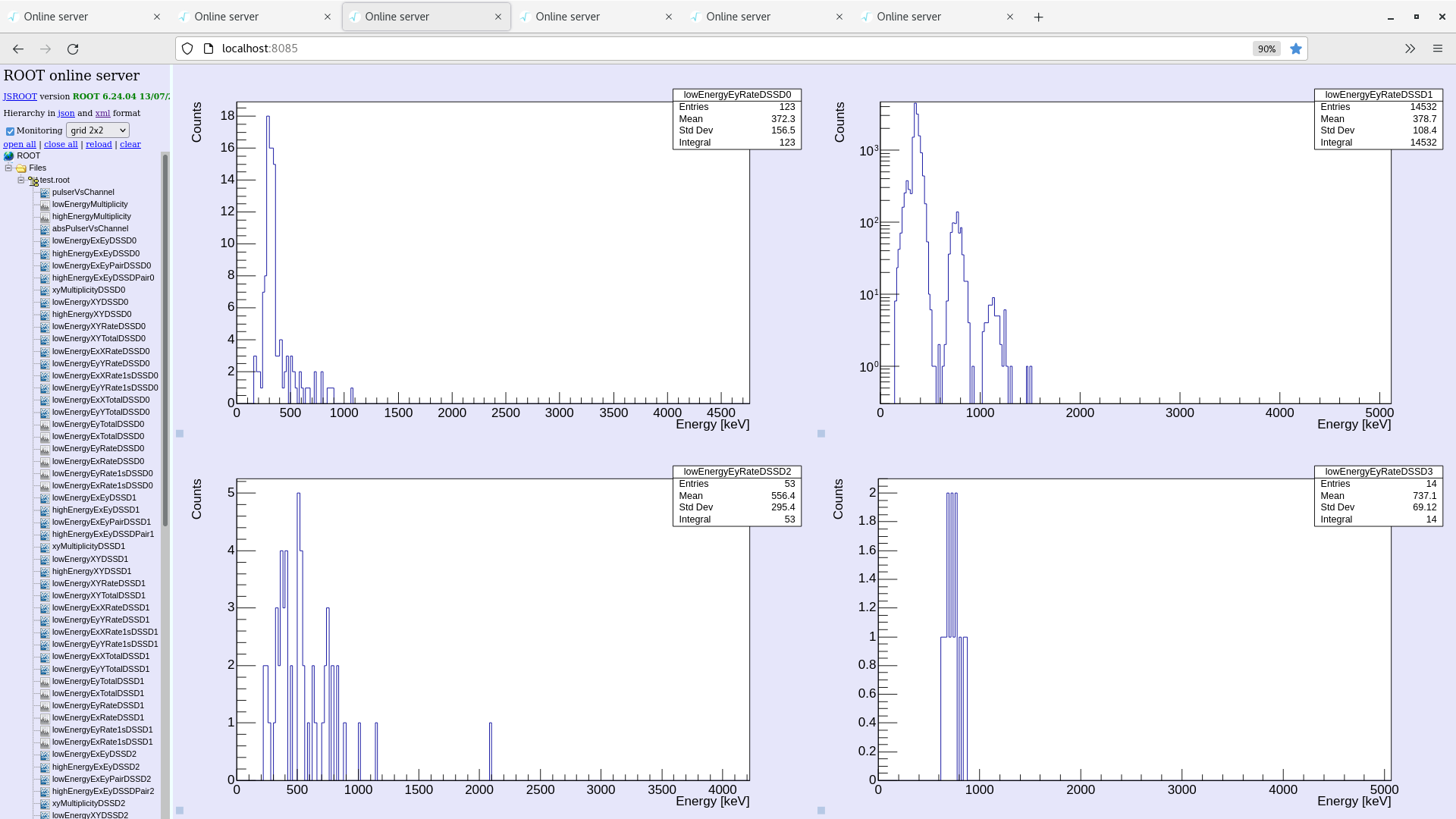This screenshot has width=1456, height=819.
Task: Open the JSROOT link
Action: pos(20,96)
